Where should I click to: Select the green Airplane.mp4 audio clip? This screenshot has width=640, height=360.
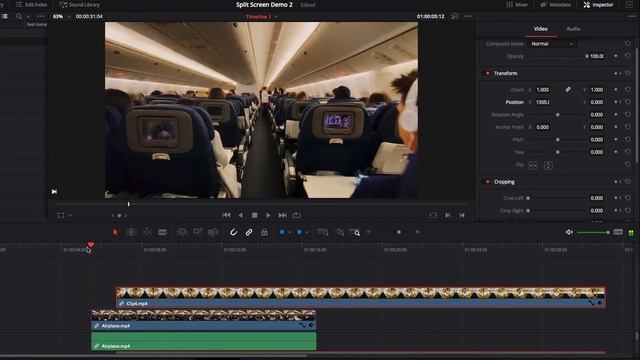[204, 341]
